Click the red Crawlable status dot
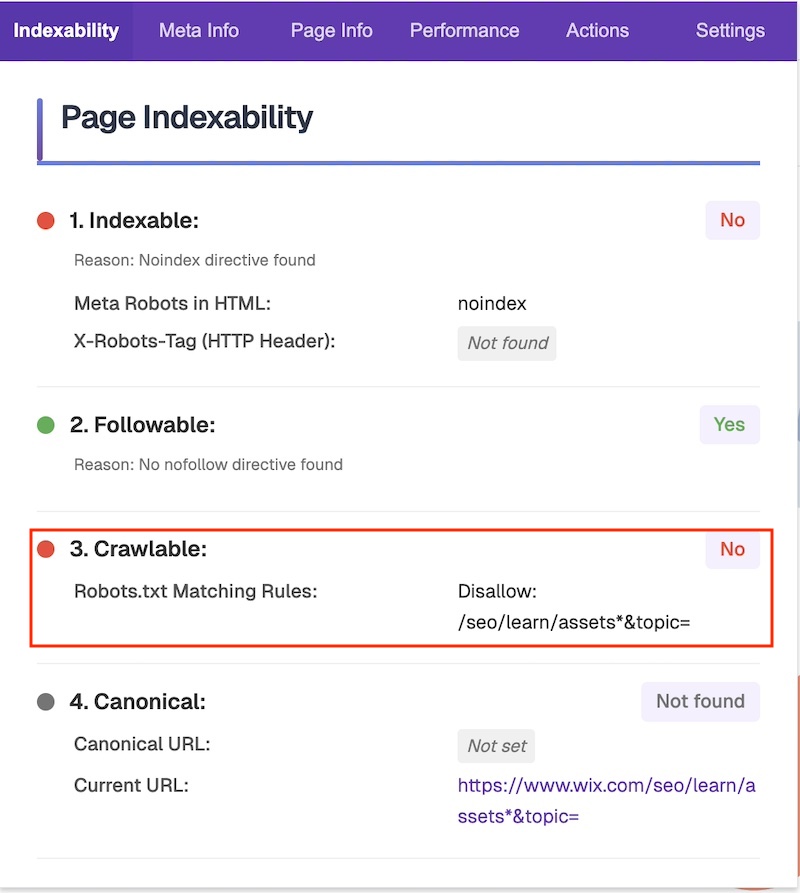Screen dimensions: 800x893 coord(45,549)
